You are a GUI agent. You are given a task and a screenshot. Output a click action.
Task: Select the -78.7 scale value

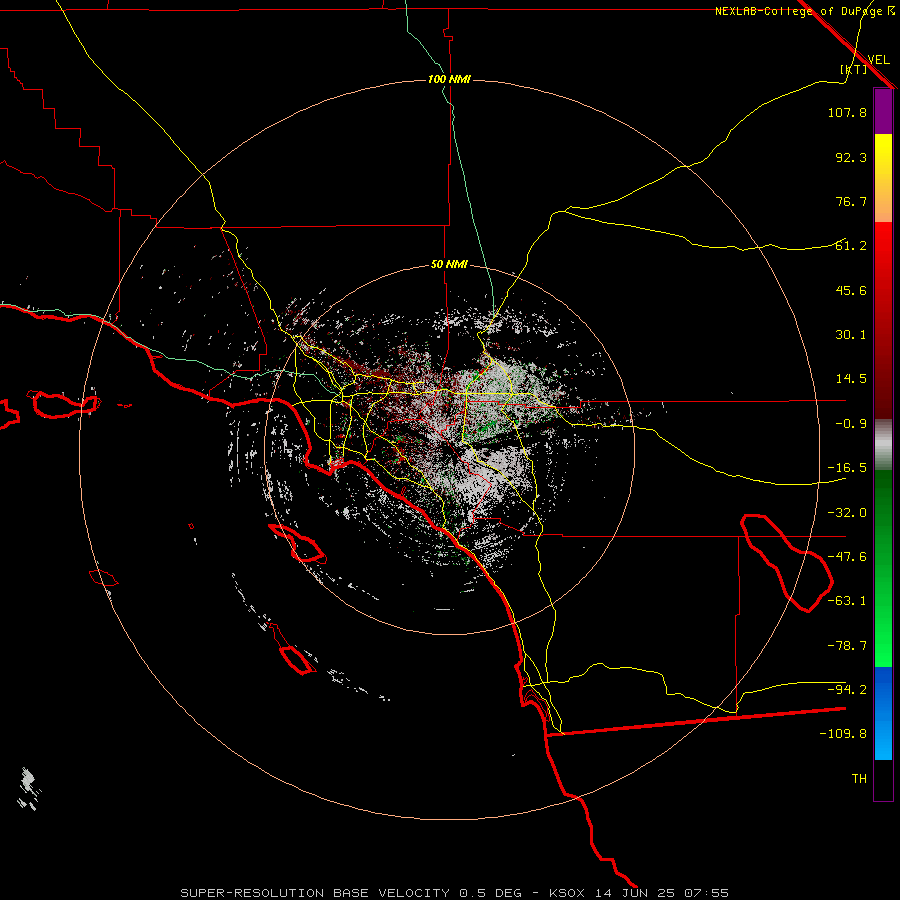coord(847,646)
